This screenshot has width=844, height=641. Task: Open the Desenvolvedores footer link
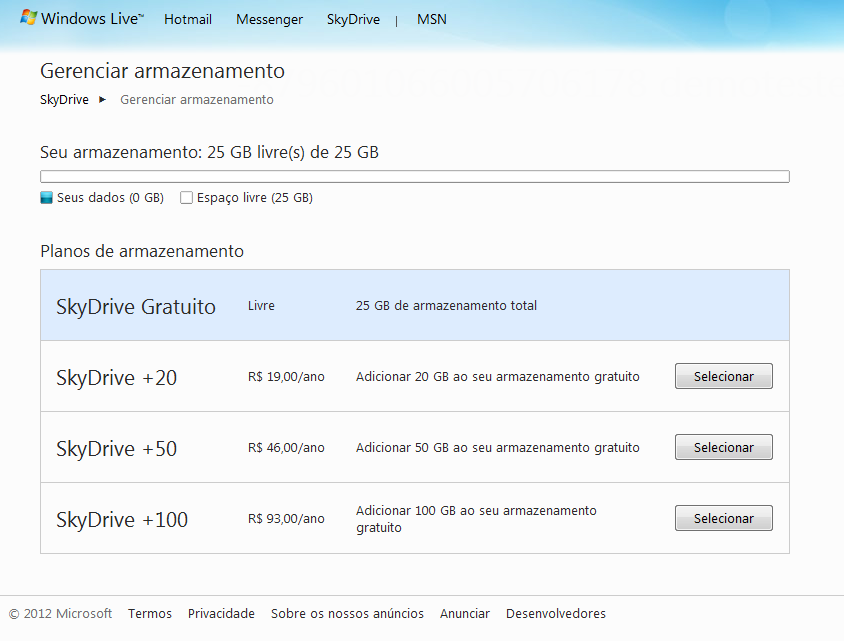[x=555, y=614]
